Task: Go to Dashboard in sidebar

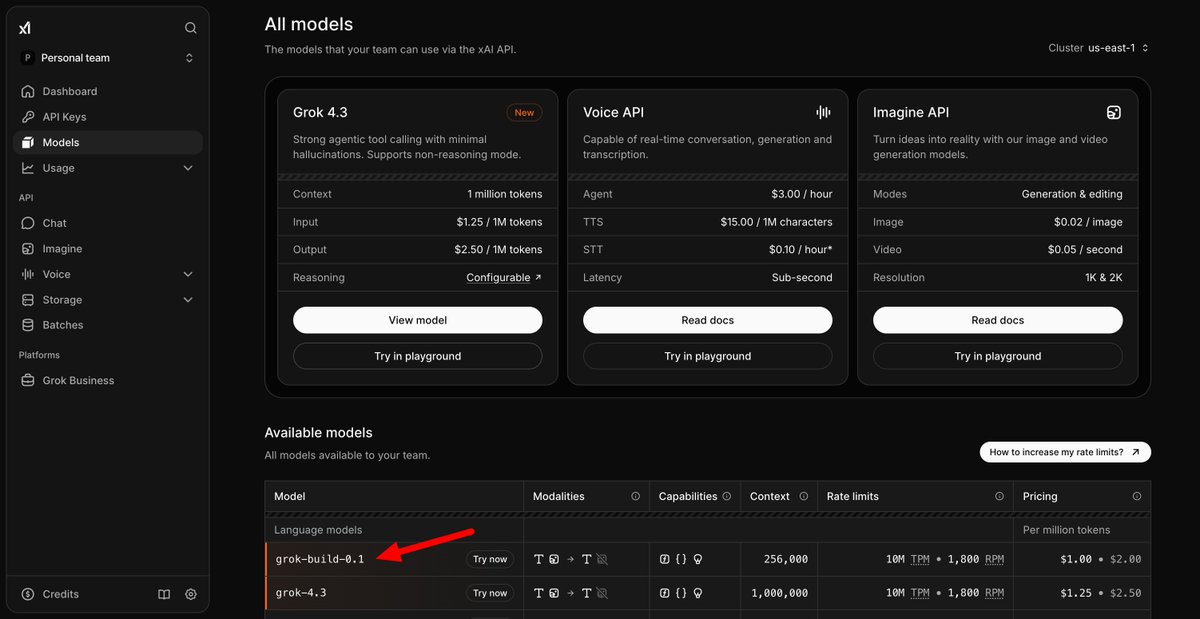Action: coord(108,91)
